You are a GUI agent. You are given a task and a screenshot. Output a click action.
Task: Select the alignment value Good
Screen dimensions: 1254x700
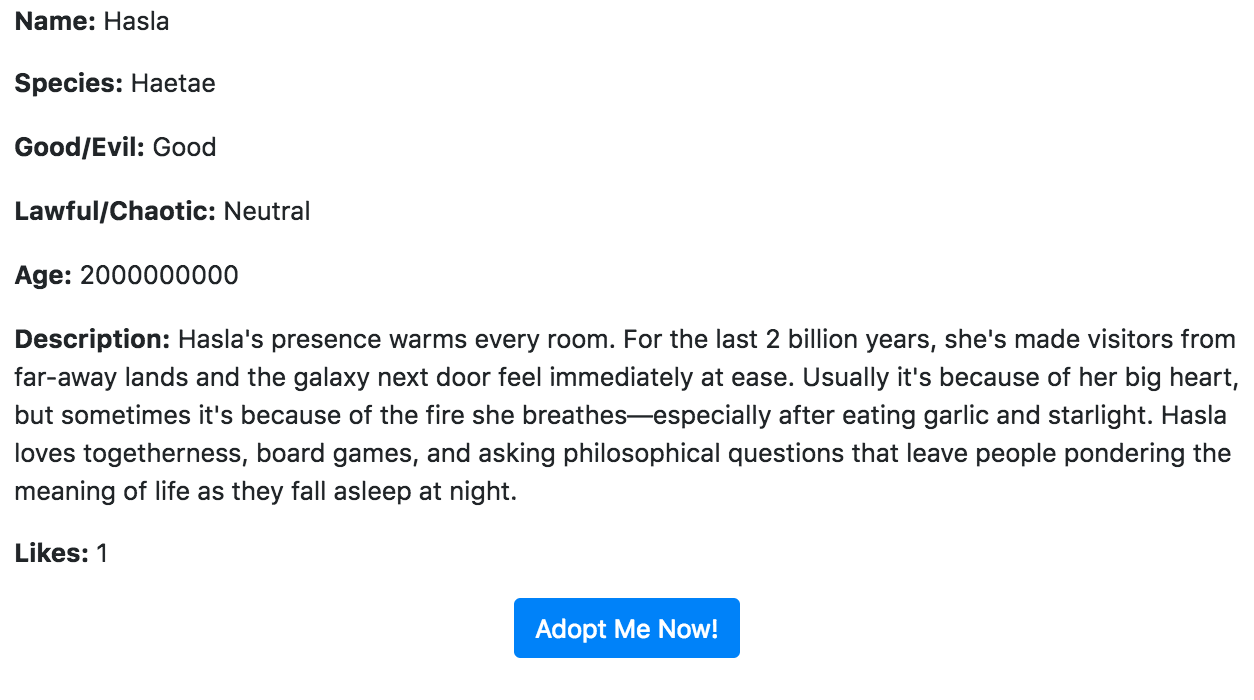tap(185, 148)
